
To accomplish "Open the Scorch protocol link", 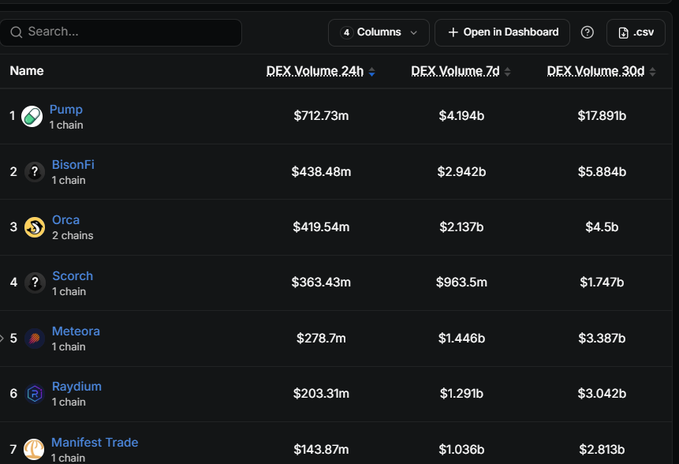I will [73, 276].
